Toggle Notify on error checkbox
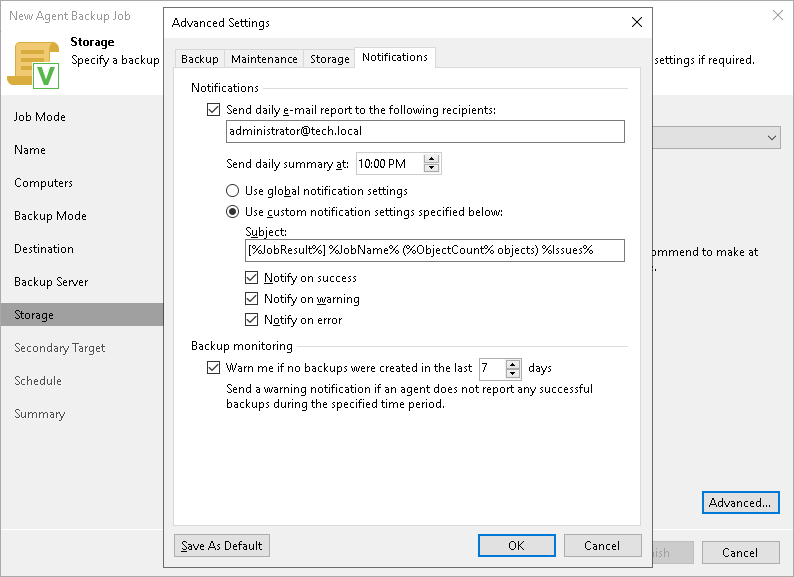794x577 pixels. coord(252,320)
